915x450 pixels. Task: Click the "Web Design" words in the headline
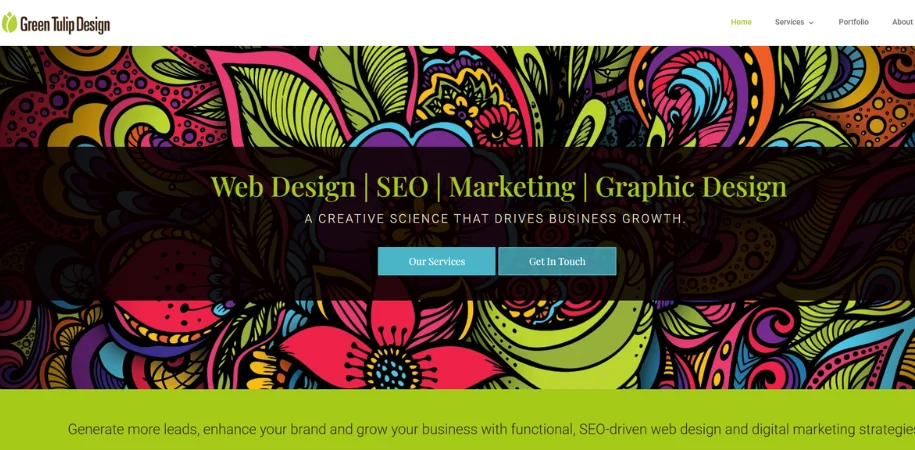coord(283,187)
